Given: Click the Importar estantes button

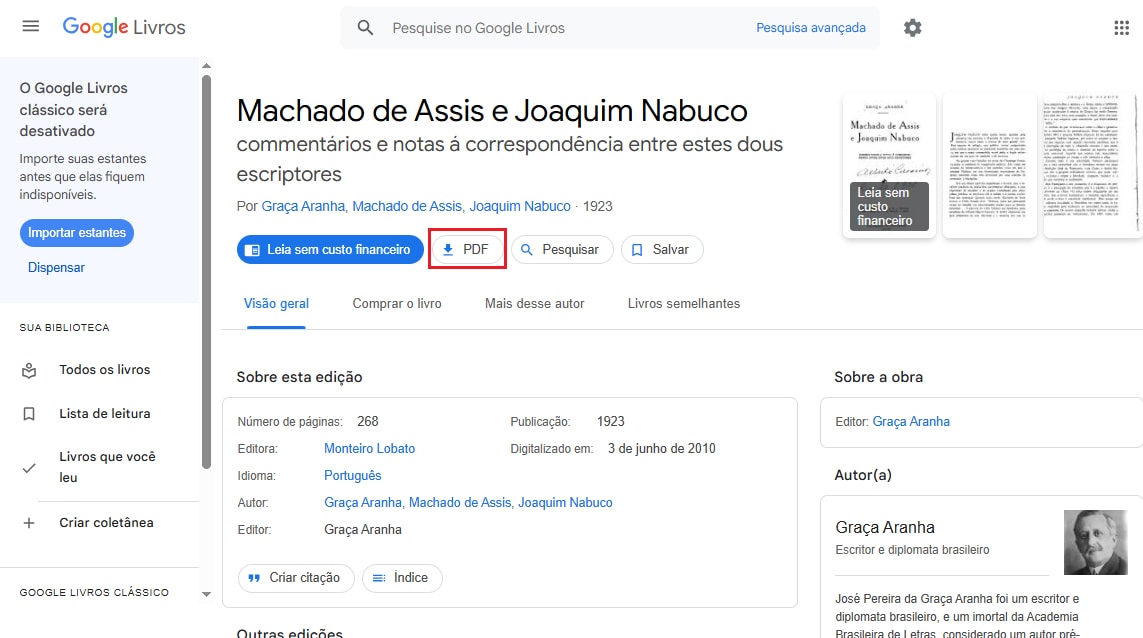Looking at the screenshot, I should pyautogui.click(x=76, y=232).
